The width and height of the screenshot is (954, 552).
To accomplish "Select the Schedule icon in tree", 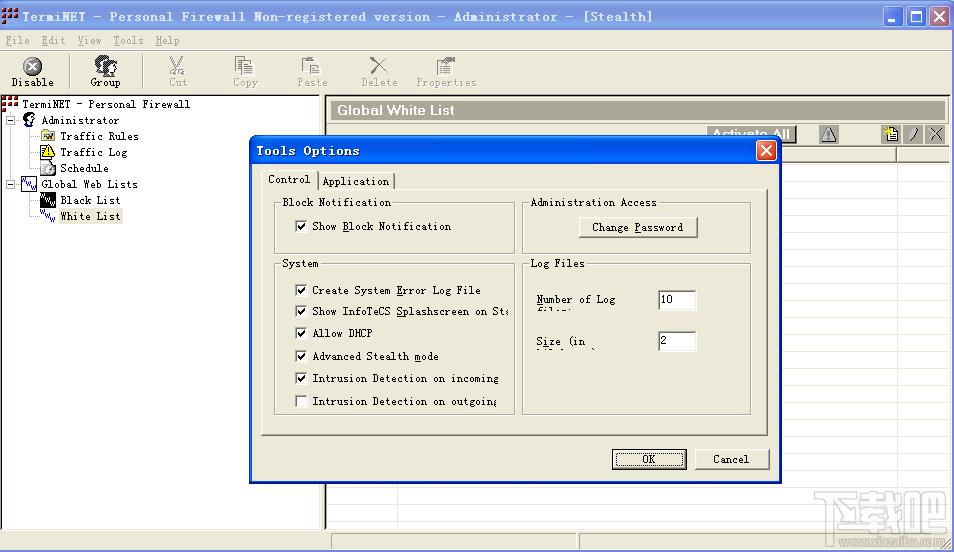I will pos(47,168).
